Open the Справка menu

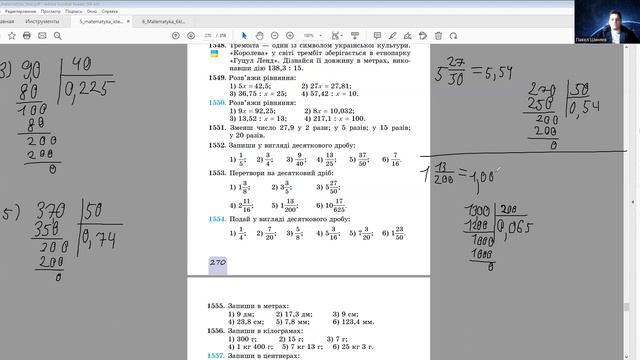click(109, 11)
